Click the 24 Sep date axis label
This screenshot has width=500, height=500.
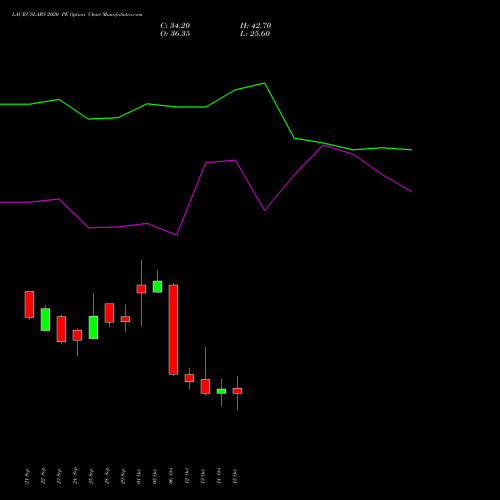click(75, 476)
